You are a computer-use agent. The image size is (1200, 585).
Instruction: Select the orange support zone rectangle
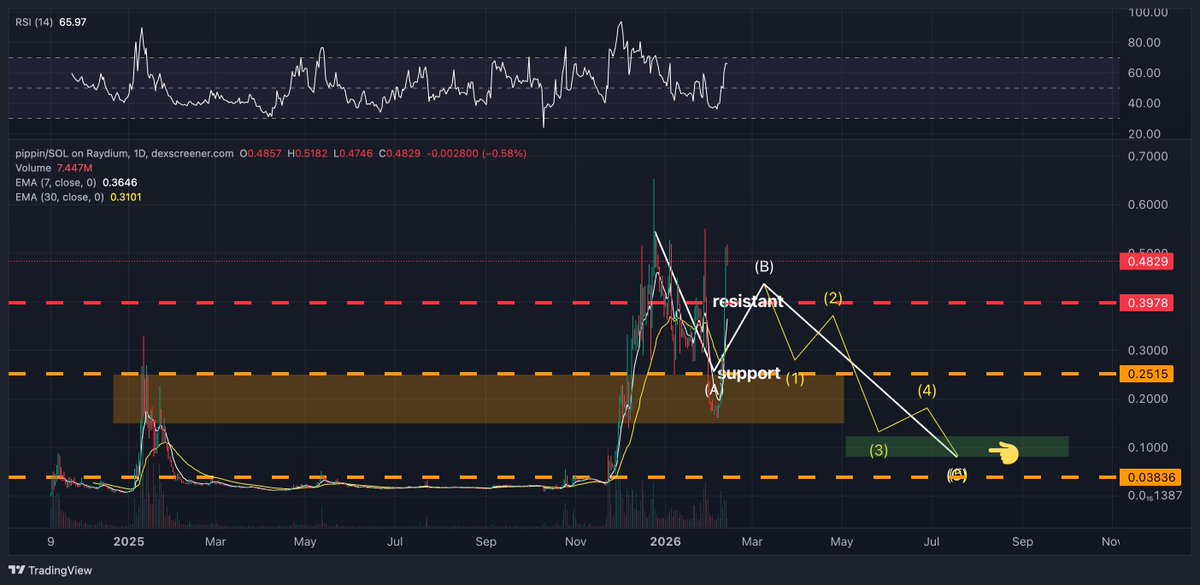click(x=478, y=399)
